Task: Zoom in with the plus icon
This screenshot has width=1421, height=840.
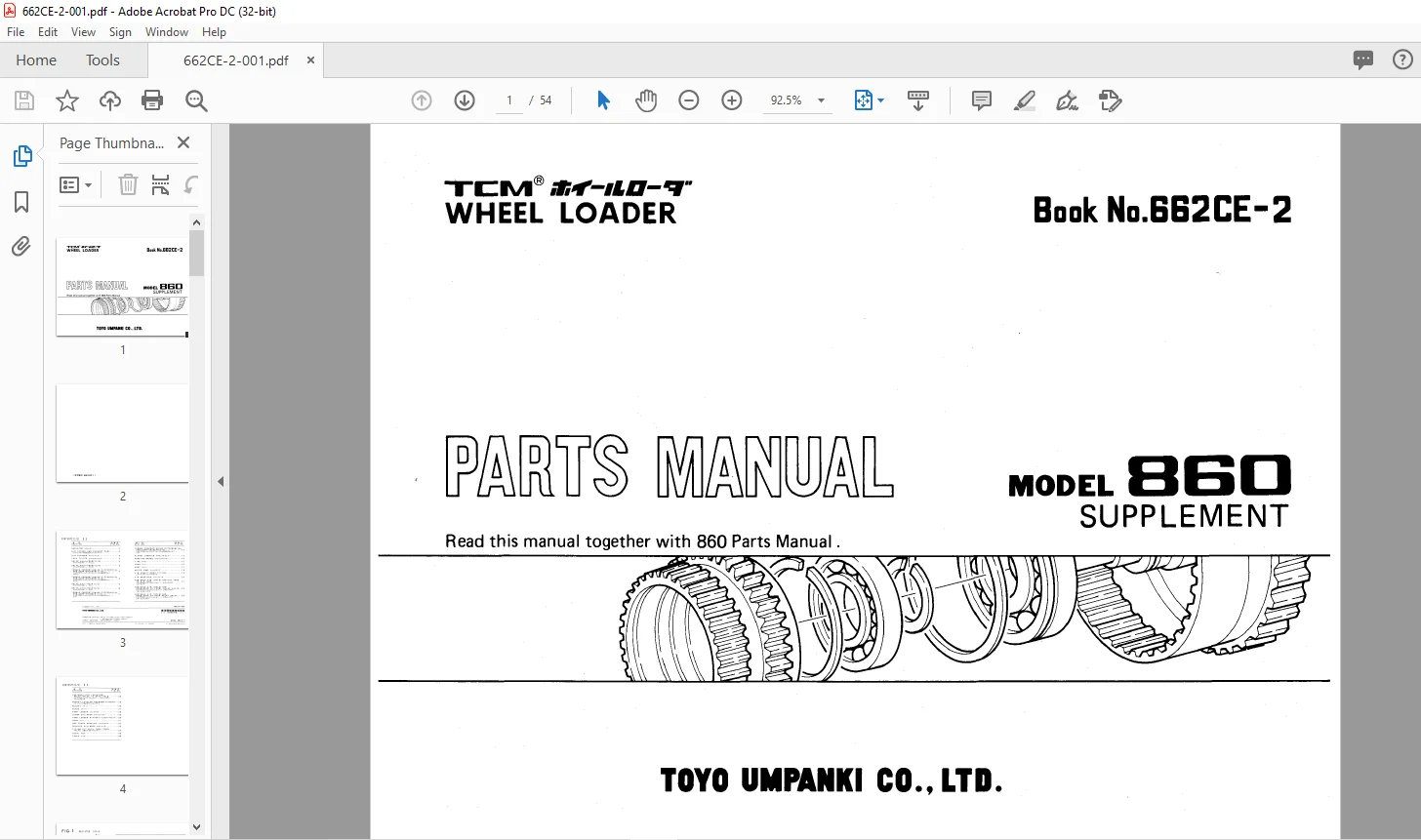Action: pyautogui.click(x=732, y=100)
